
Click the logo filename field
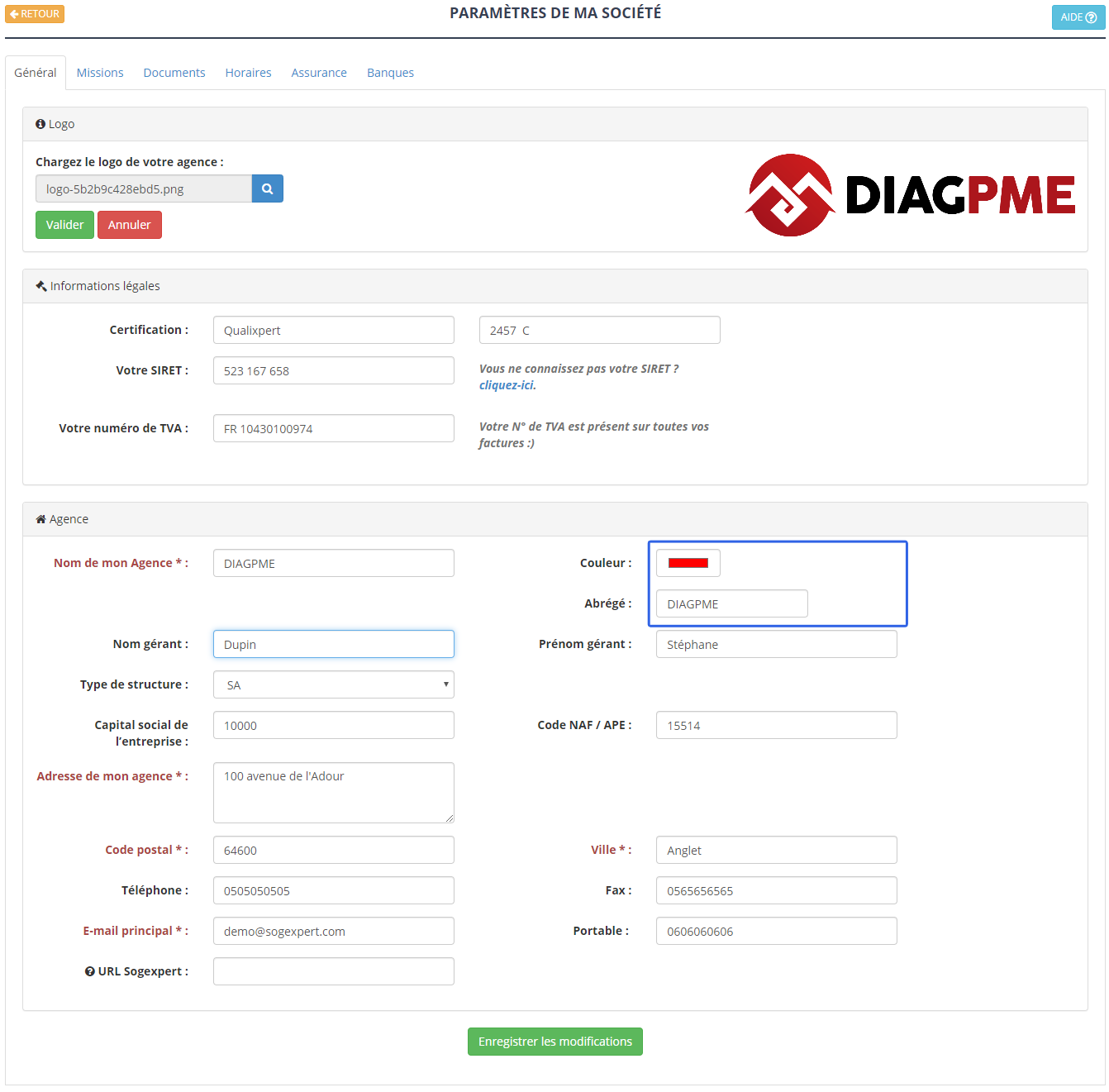144,188
